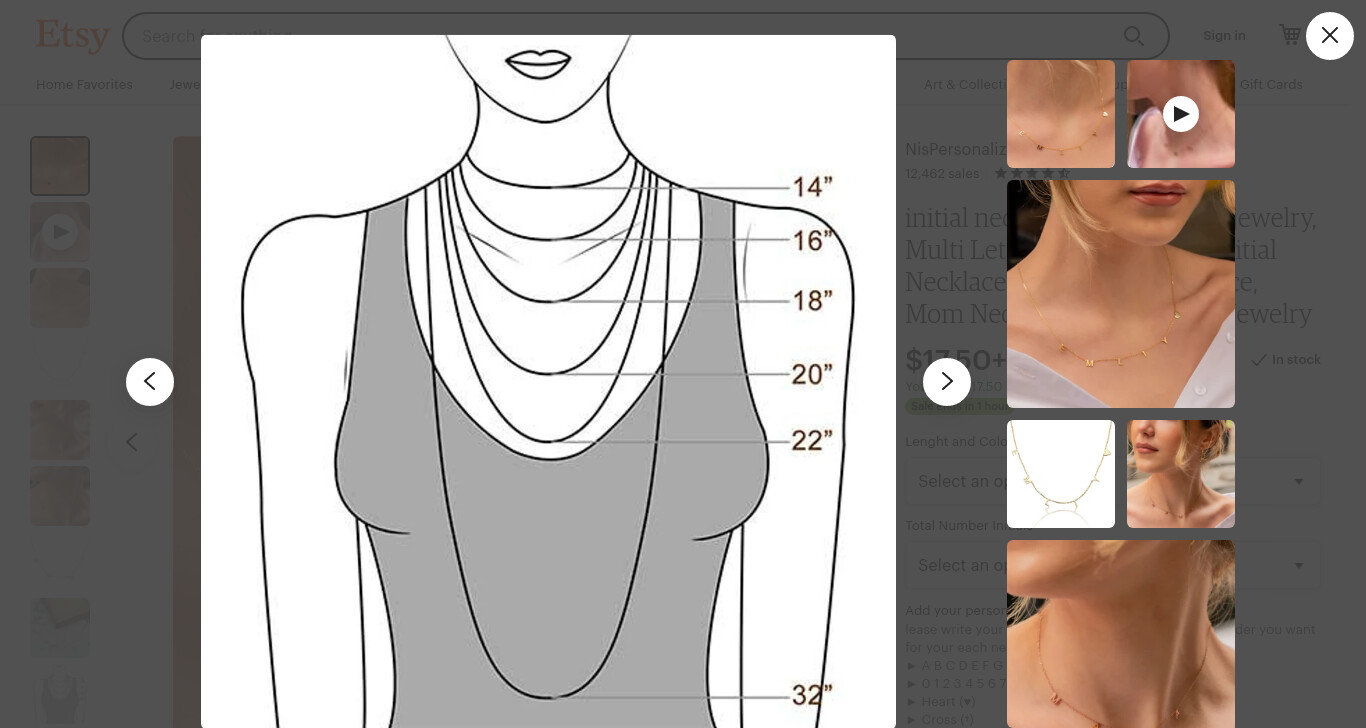Open the shopping cart icon
The width and height of the screenshot is (1366, 728).
(1290, 35)
